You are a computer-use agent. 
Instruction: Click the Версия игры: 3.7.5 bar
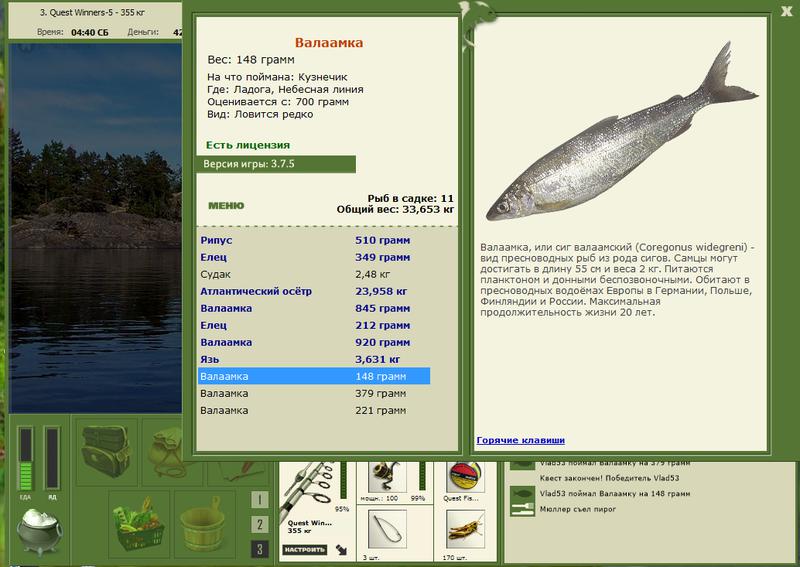pyautogui.click(x=276, y=164)
